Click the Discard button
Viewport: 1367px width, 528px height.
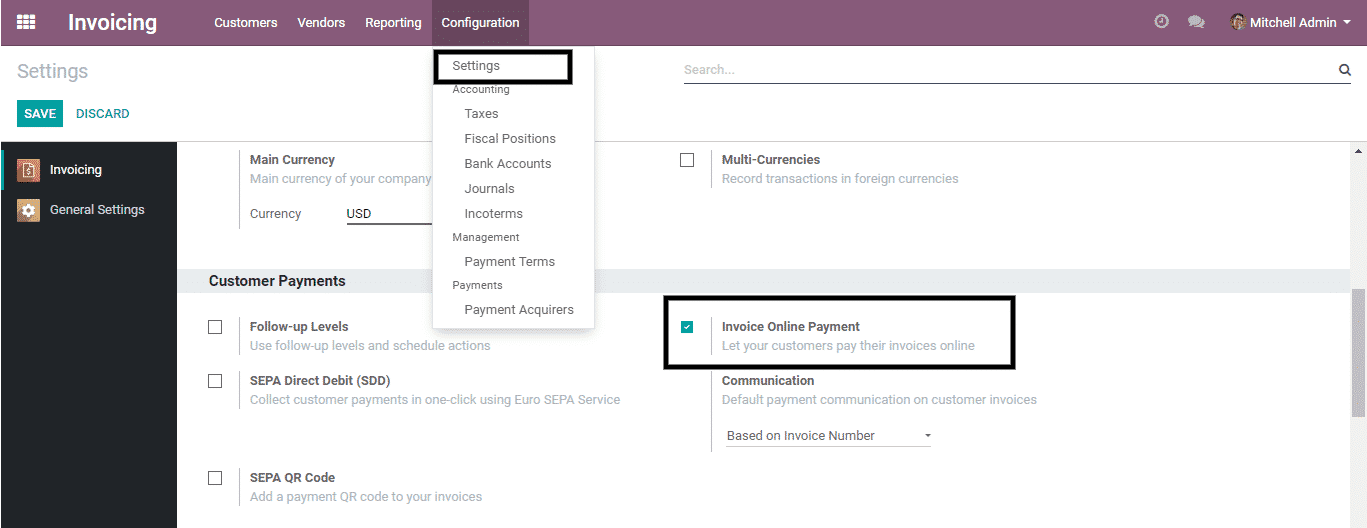103,114
